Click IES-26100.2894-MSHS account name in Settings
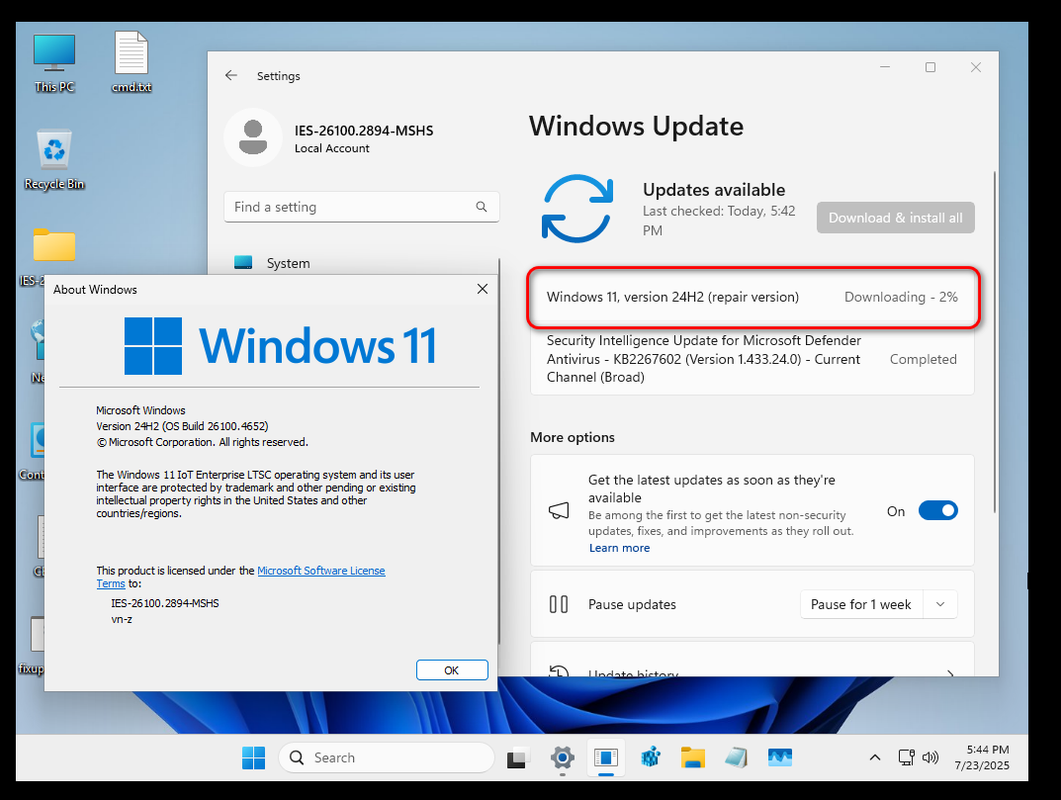This screenshot has height=800, width=1061. click(x=364, y=131)
